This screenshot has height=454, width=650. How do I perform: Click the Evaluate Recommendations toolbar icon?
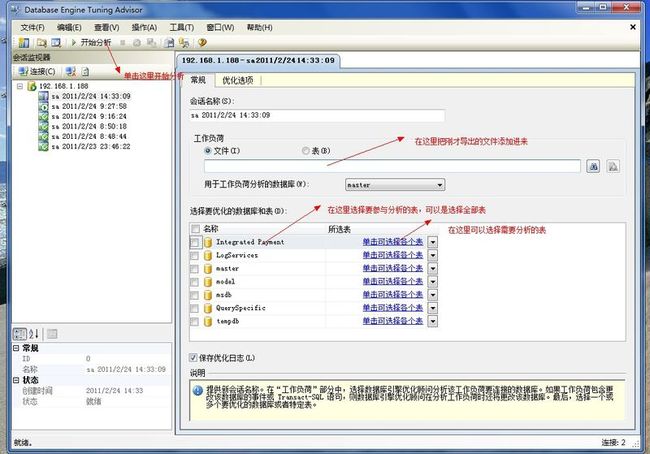(184, 42)
